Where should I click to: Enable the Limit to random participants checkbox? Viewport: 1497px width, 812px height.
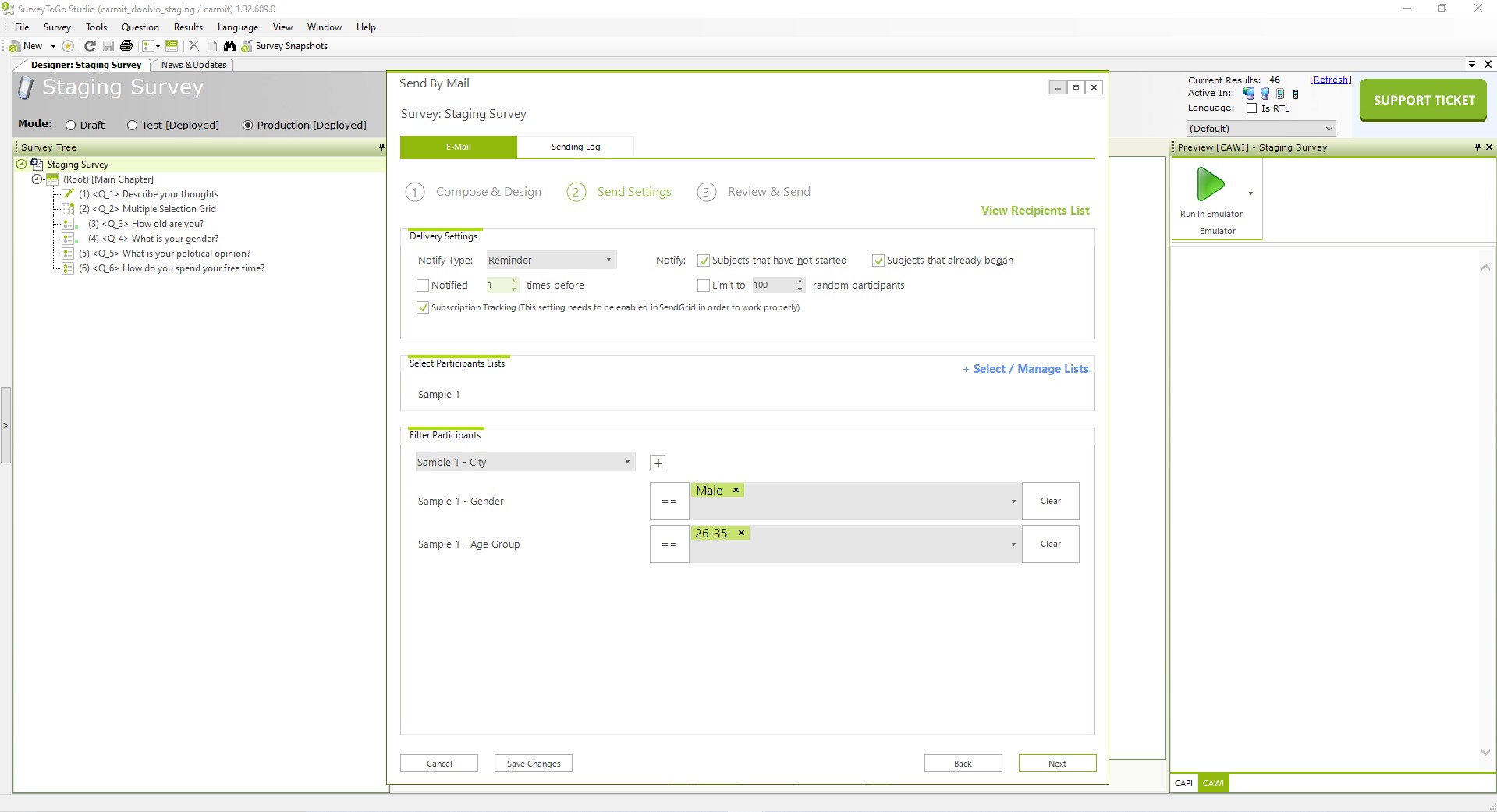[x=704, y=285]
